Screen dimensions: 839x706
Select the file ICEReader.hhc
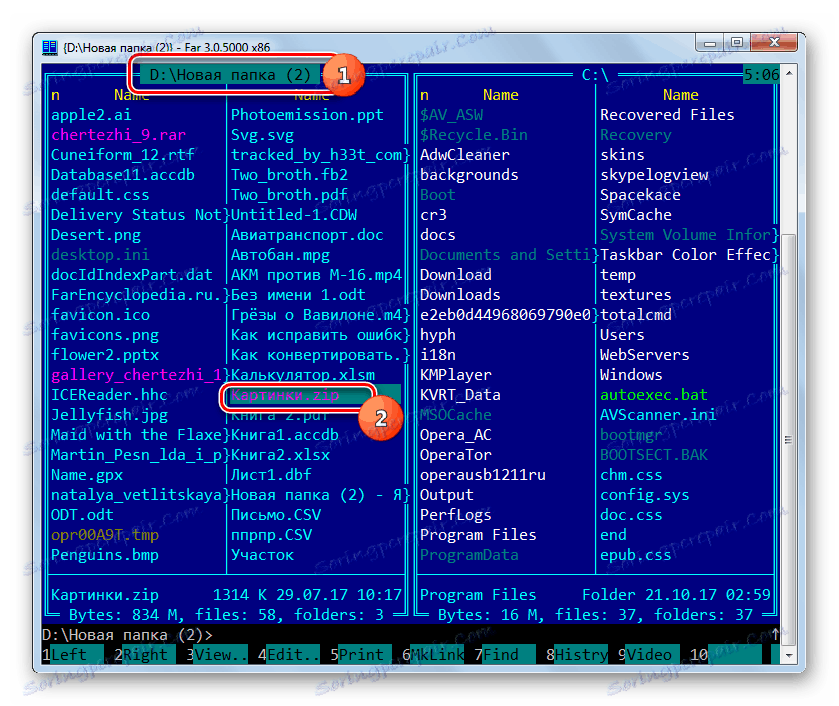pos(109,395)
